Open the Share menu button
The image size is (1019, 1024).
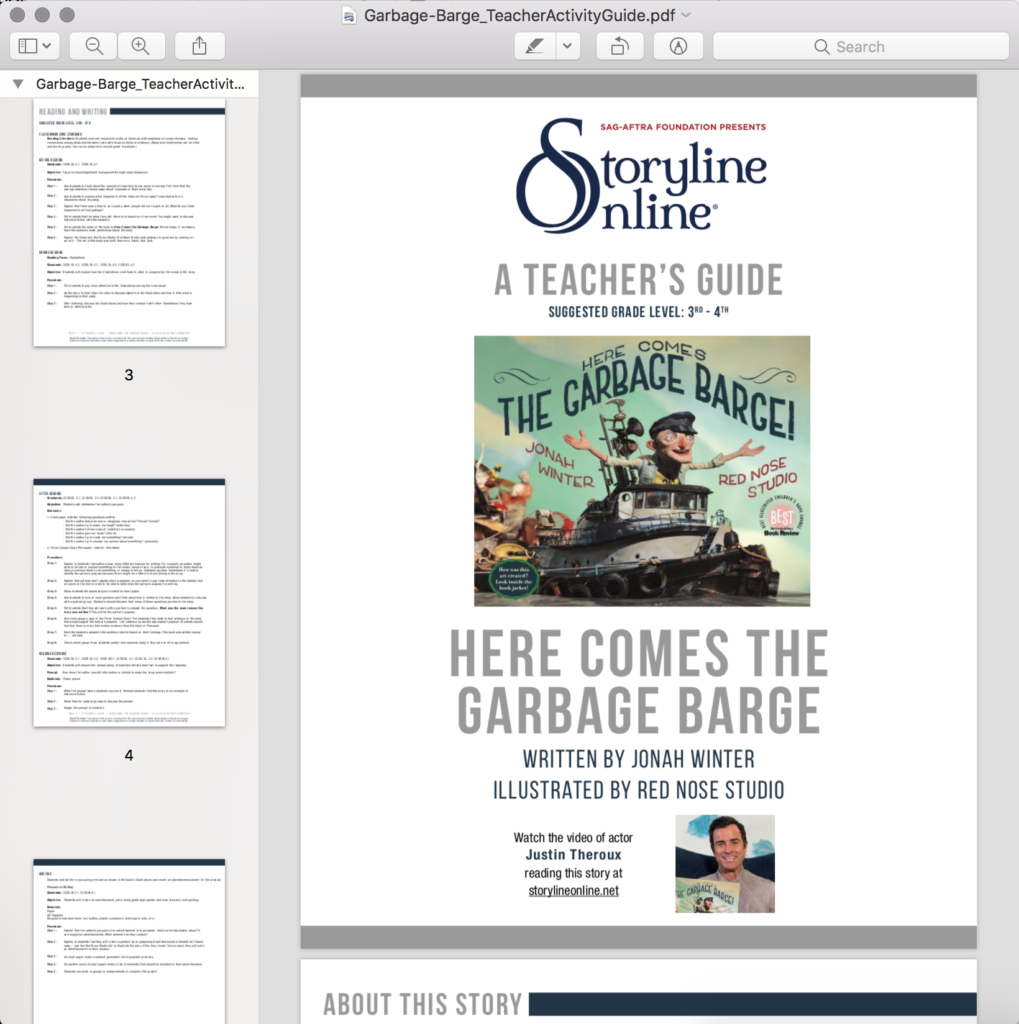pyautogui.click(x=199, y=46)
